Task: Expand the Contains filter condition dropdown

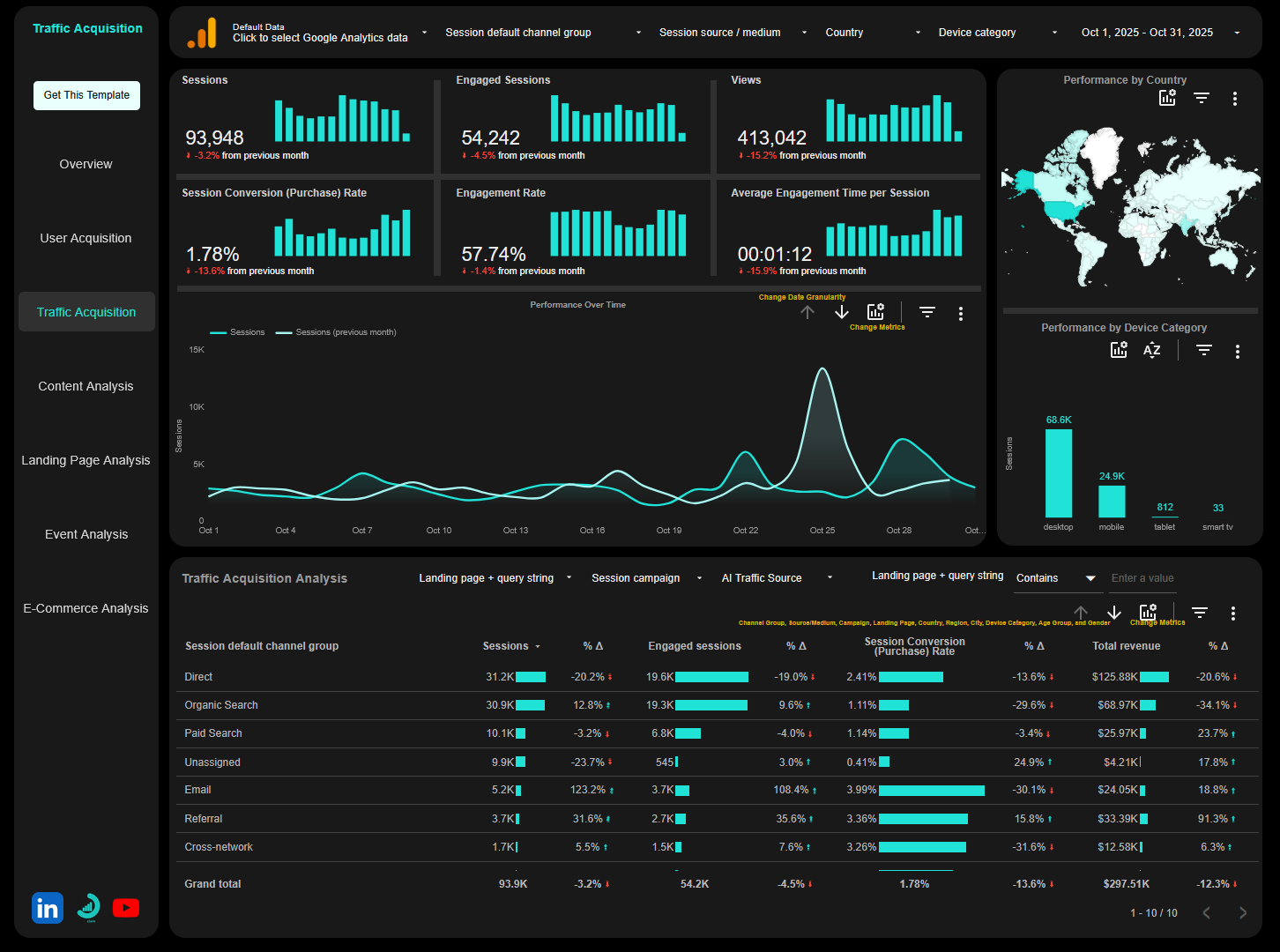Action: click(1054, 577)
